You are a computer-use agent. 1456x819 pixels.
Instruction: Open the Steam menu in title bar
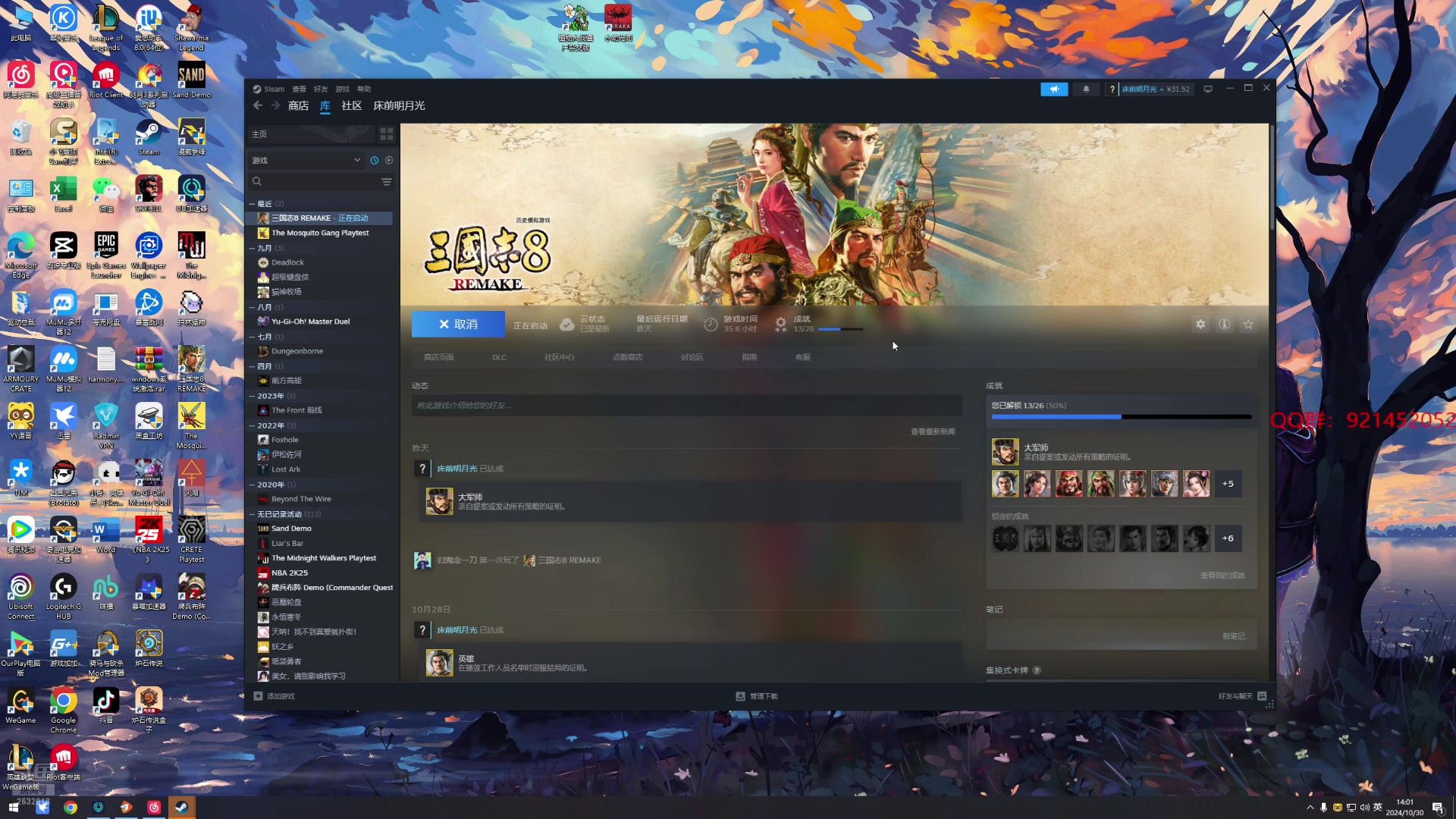pyautogui.click(x=269, y=89)
